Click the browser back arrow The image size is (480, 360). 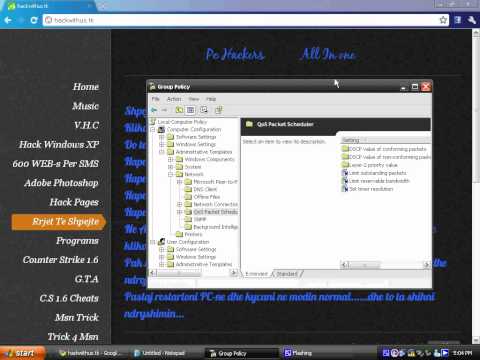click(x=8, y=20)
